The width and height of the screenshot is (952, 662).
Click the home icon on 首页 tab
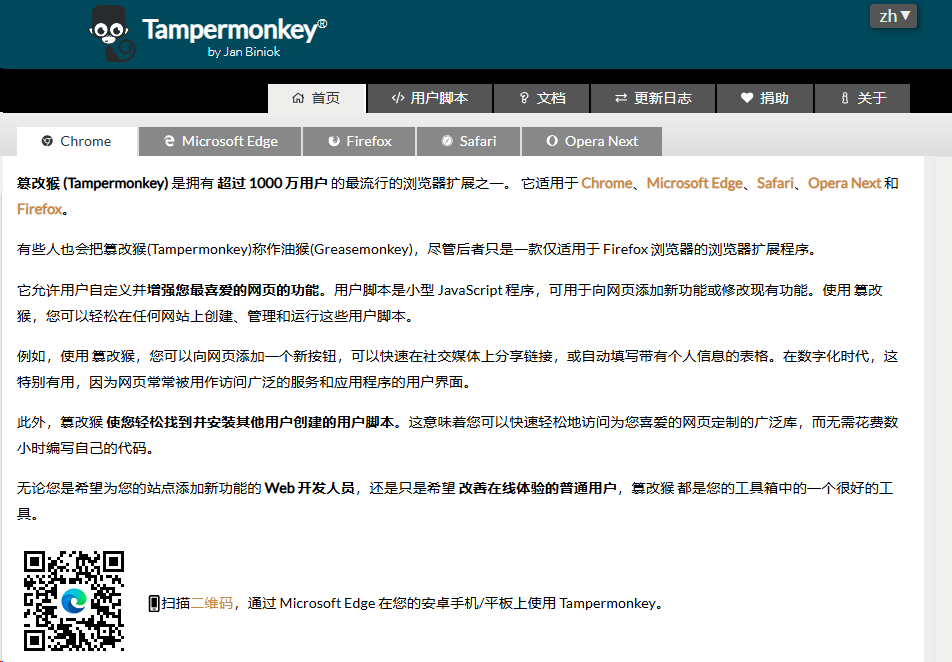pos(298,98)
